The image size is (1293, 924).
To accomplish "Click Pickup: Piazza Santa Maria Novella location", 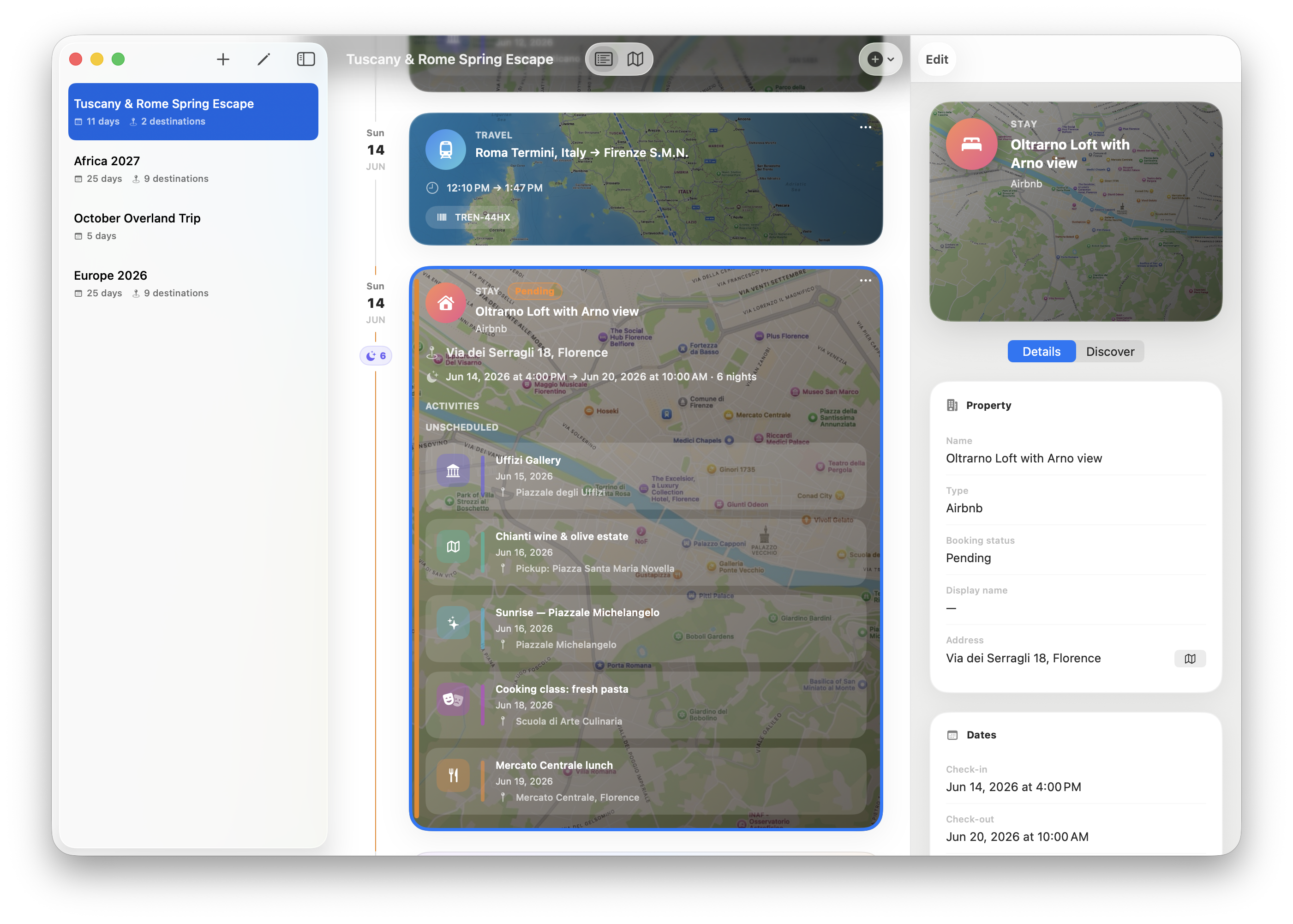I will pyautogui.click(x=594, y=569).
